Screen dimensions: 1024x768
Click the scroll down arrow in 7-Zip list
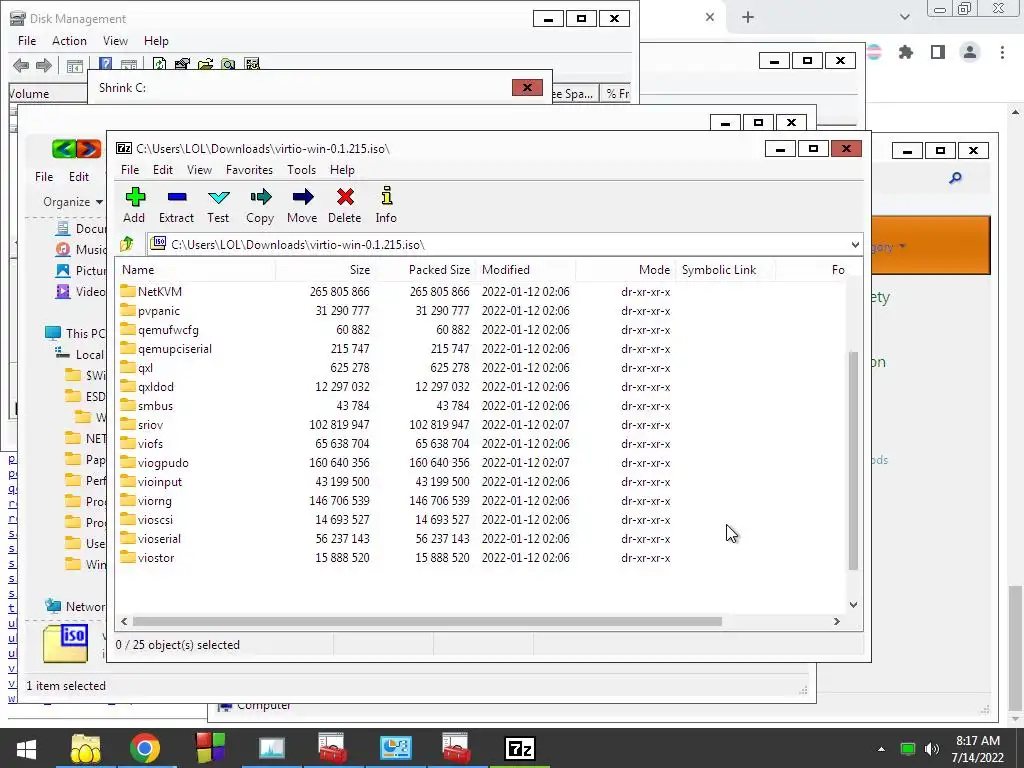coord(853,605)
